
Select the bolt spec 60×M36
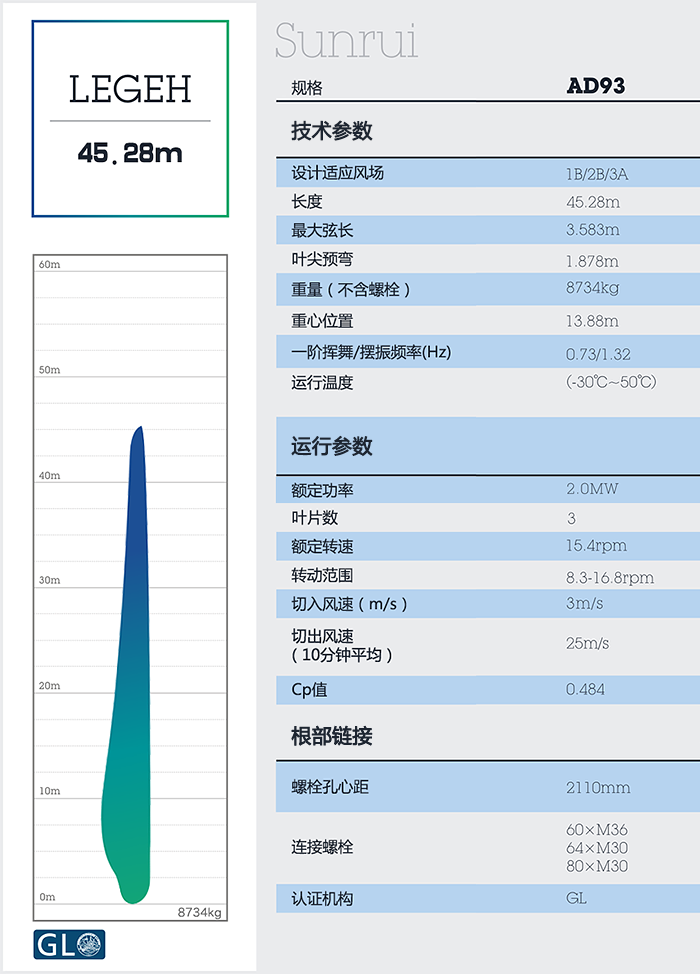[596, 829]
